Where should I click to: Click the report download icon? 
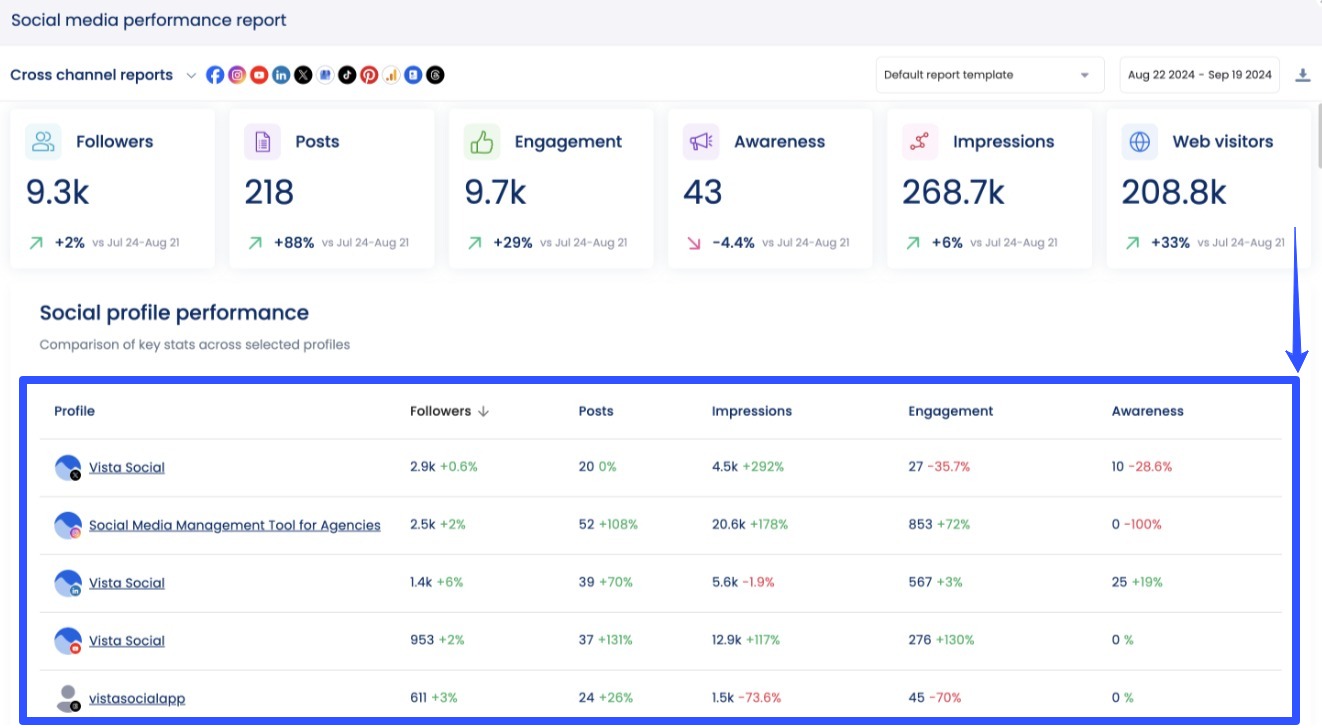tap(1303, 74)
